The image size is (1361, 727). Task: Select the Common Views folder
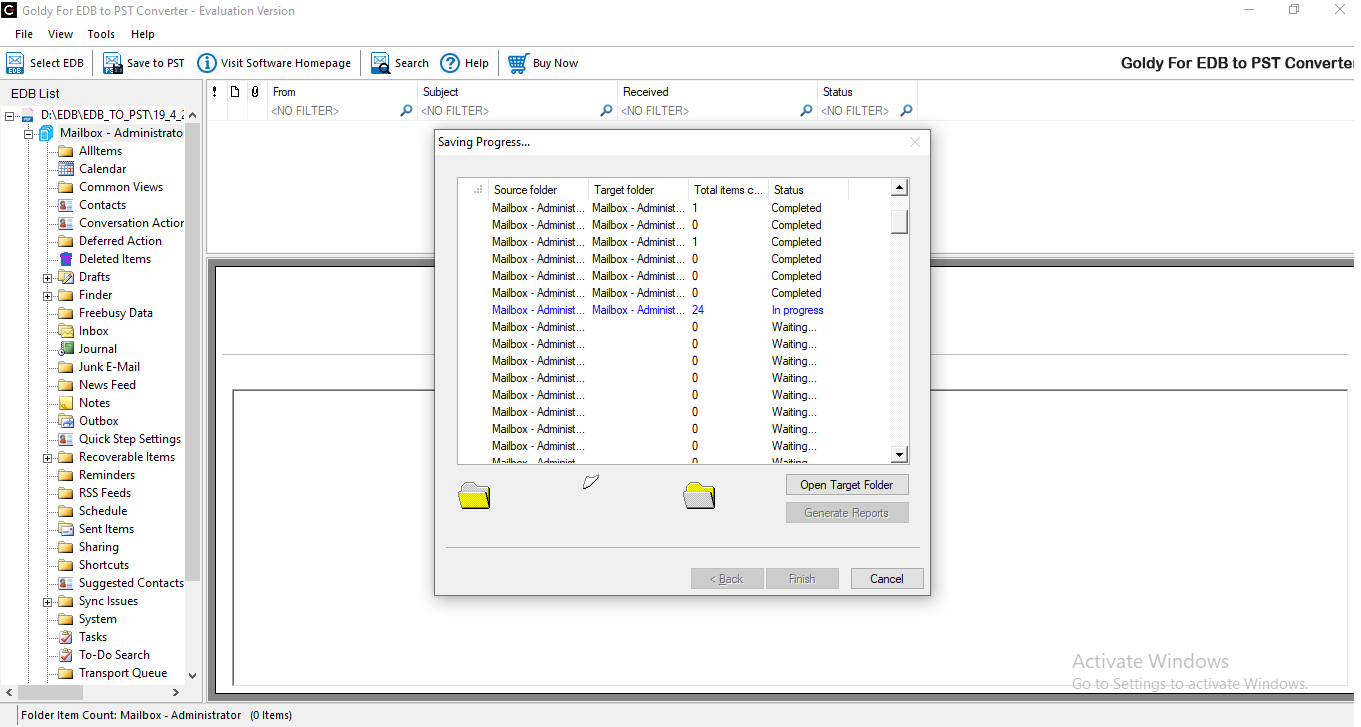[121, 187]
